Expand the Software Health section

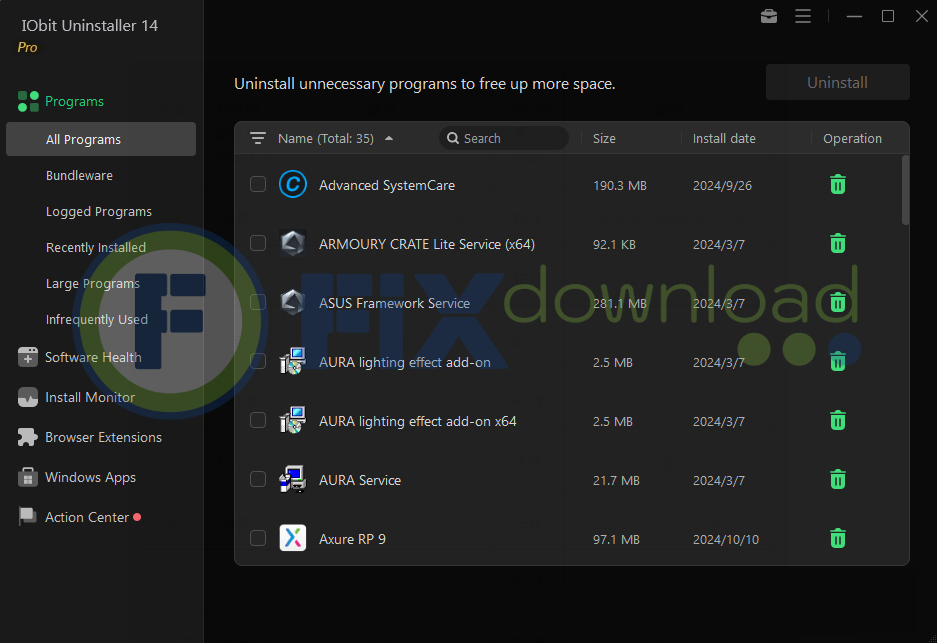point(92,357)
